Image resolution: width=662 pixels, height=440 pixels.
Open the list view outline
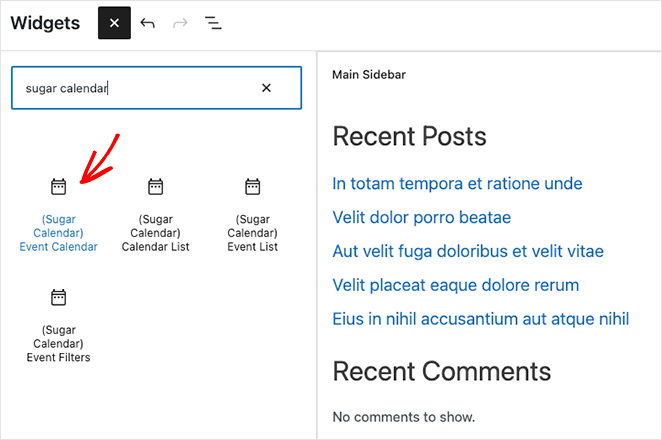coord(213,23)
